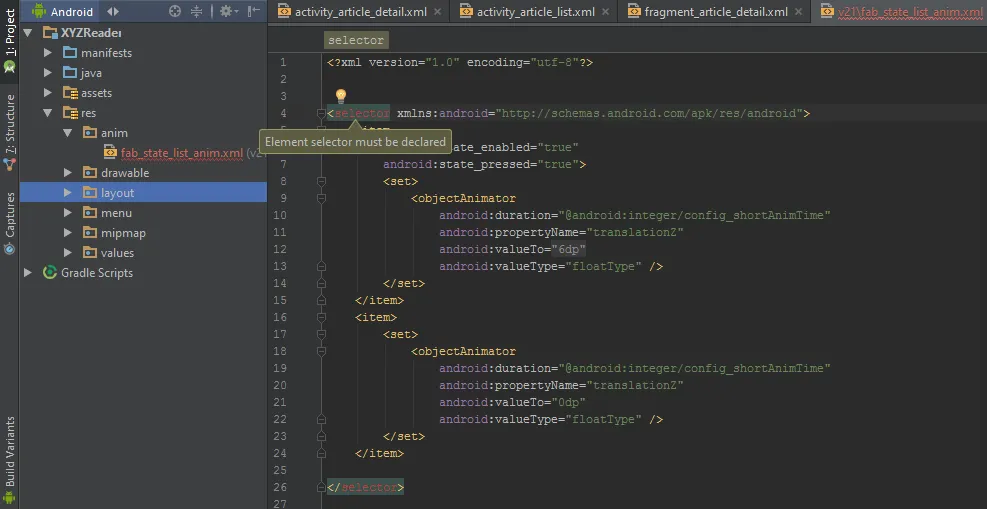Click the manifests folder icon
The image size is (987, 509).
click(70, 53)
